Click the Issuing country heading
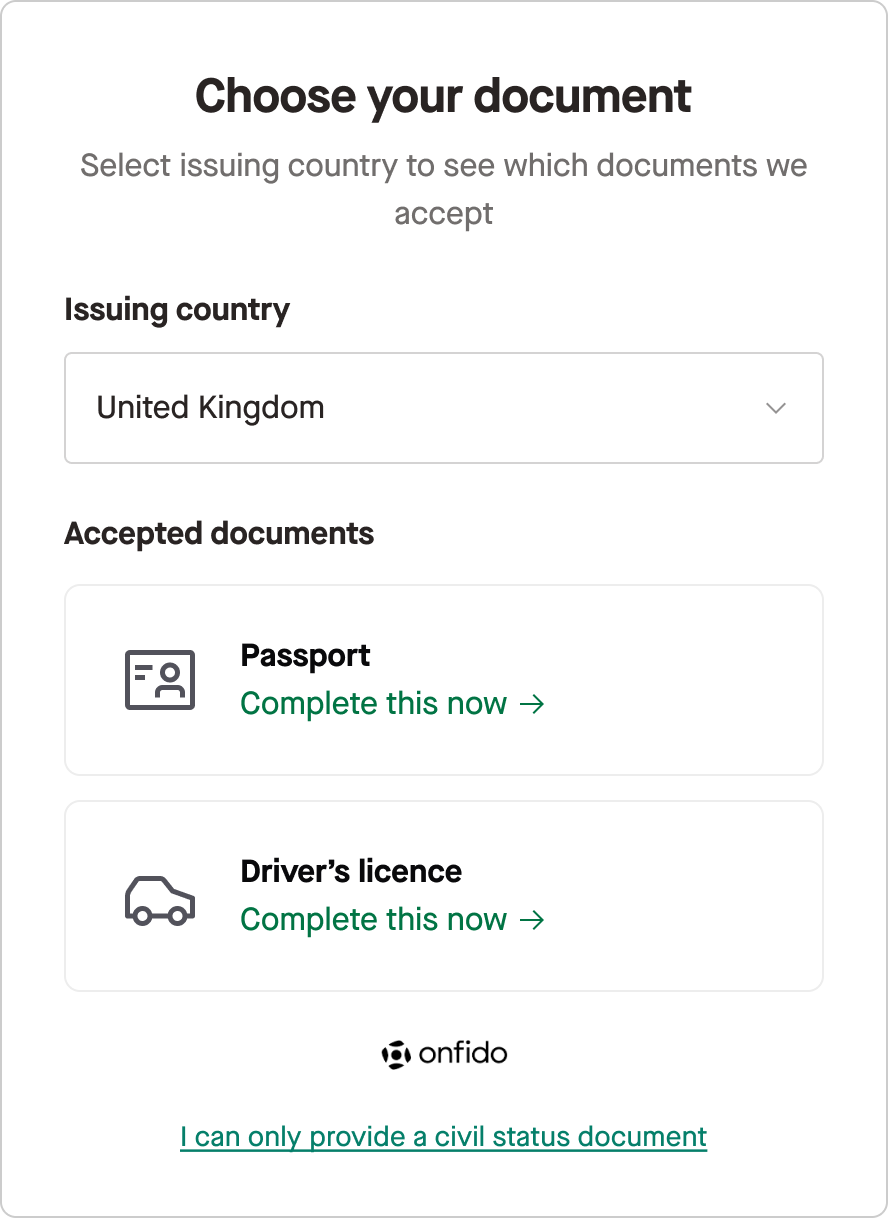This screenshot has height=1218, width=888. coord(177,310)
